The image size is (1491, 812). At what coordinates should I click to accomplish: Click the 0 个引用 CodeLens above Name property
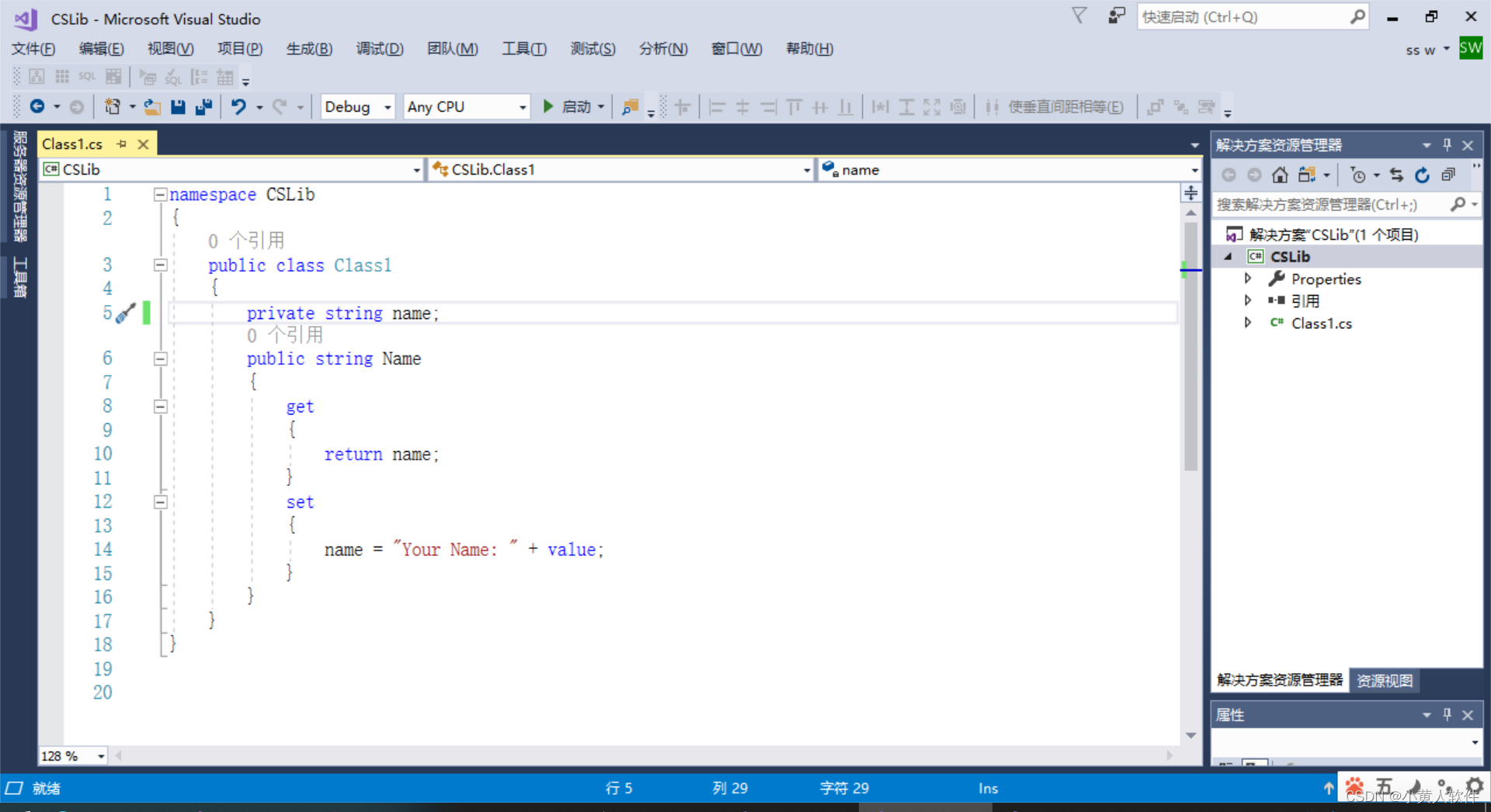click(x=285, y=335)
